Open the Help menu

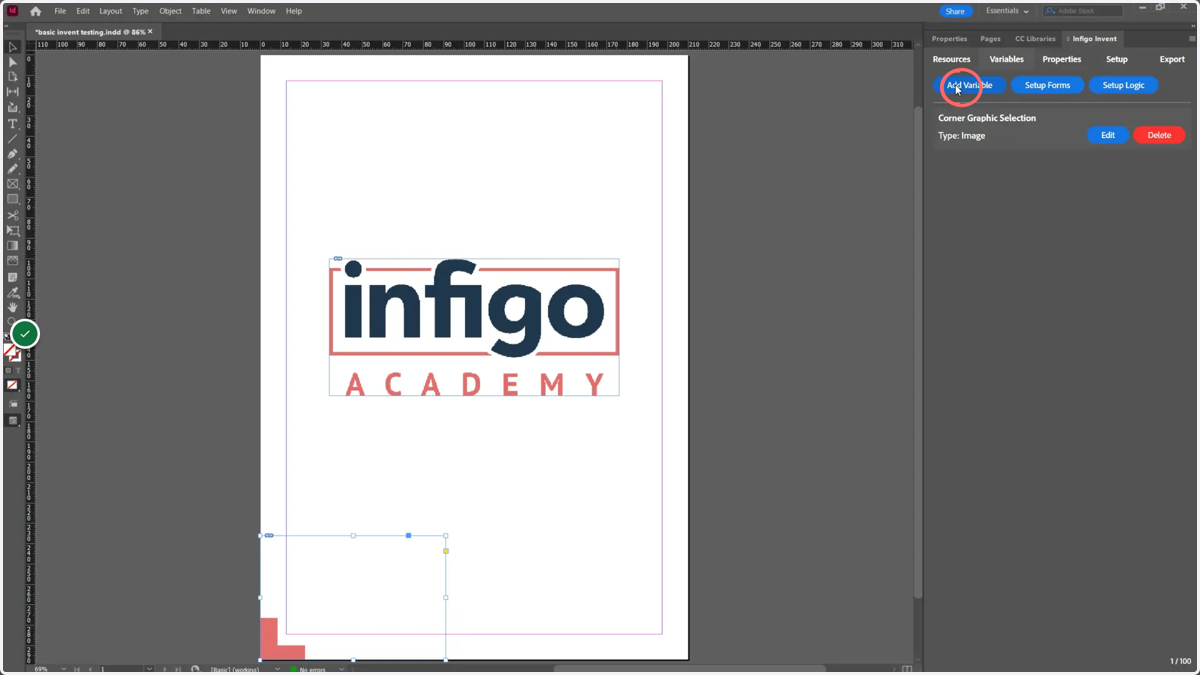[294, 11]
